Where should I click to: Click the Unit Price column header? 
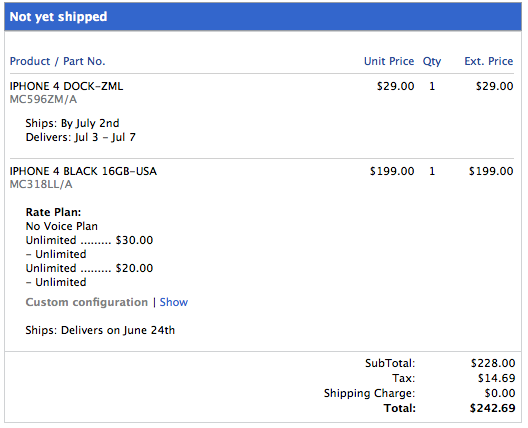(x=389, y=61)
